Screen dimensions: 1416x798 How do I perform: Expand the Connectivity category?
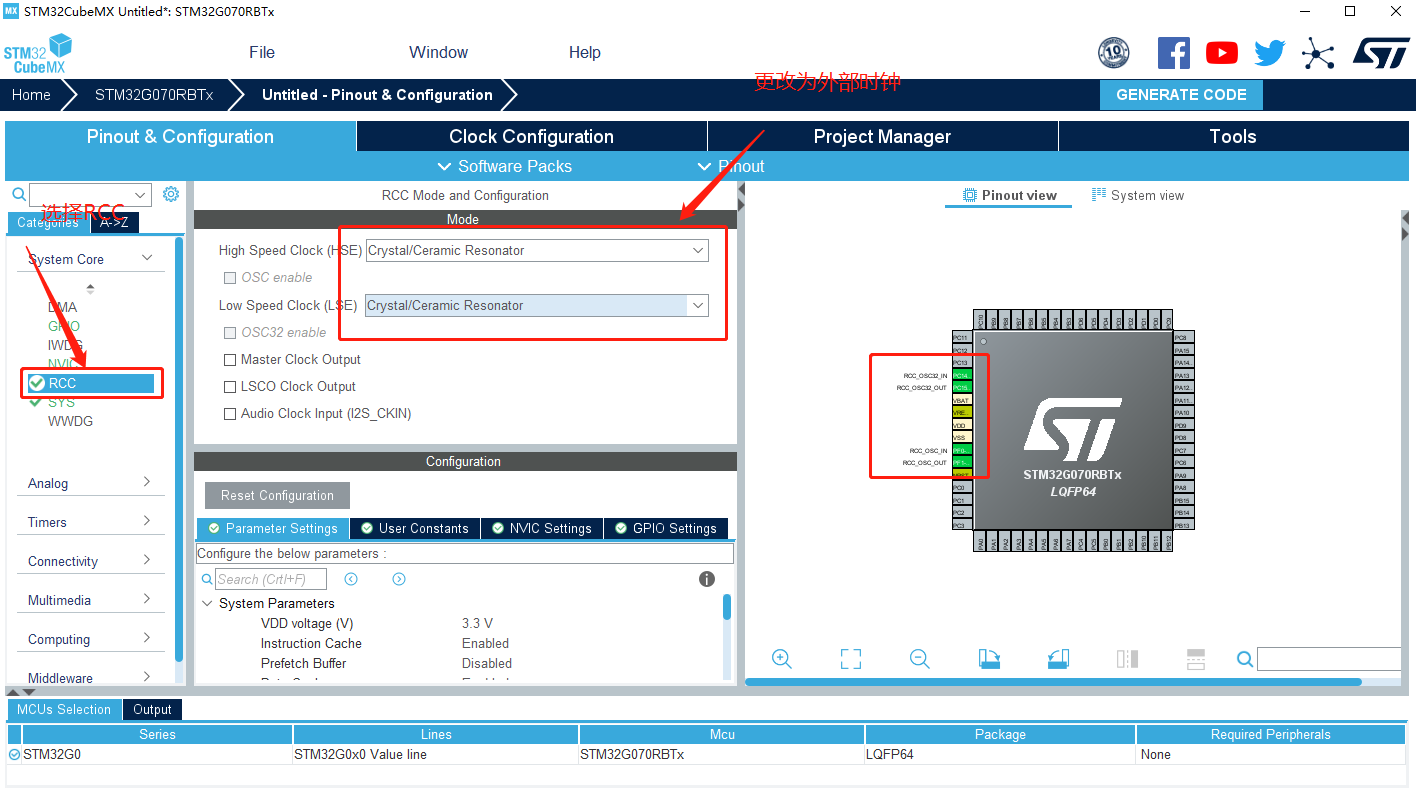point(147,560)
